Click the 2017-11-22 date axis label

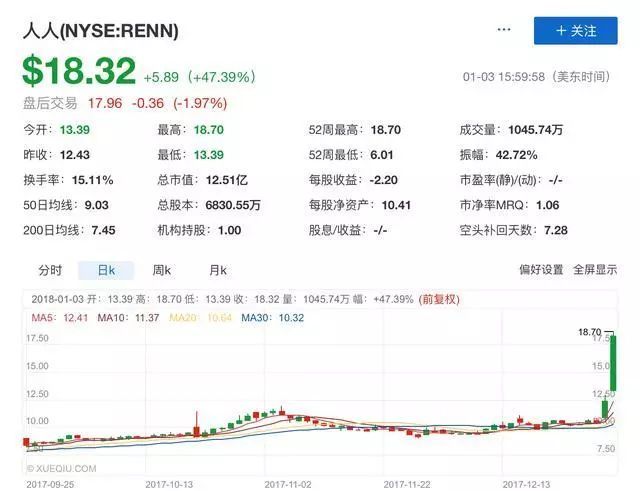click(x=407, y=484)
